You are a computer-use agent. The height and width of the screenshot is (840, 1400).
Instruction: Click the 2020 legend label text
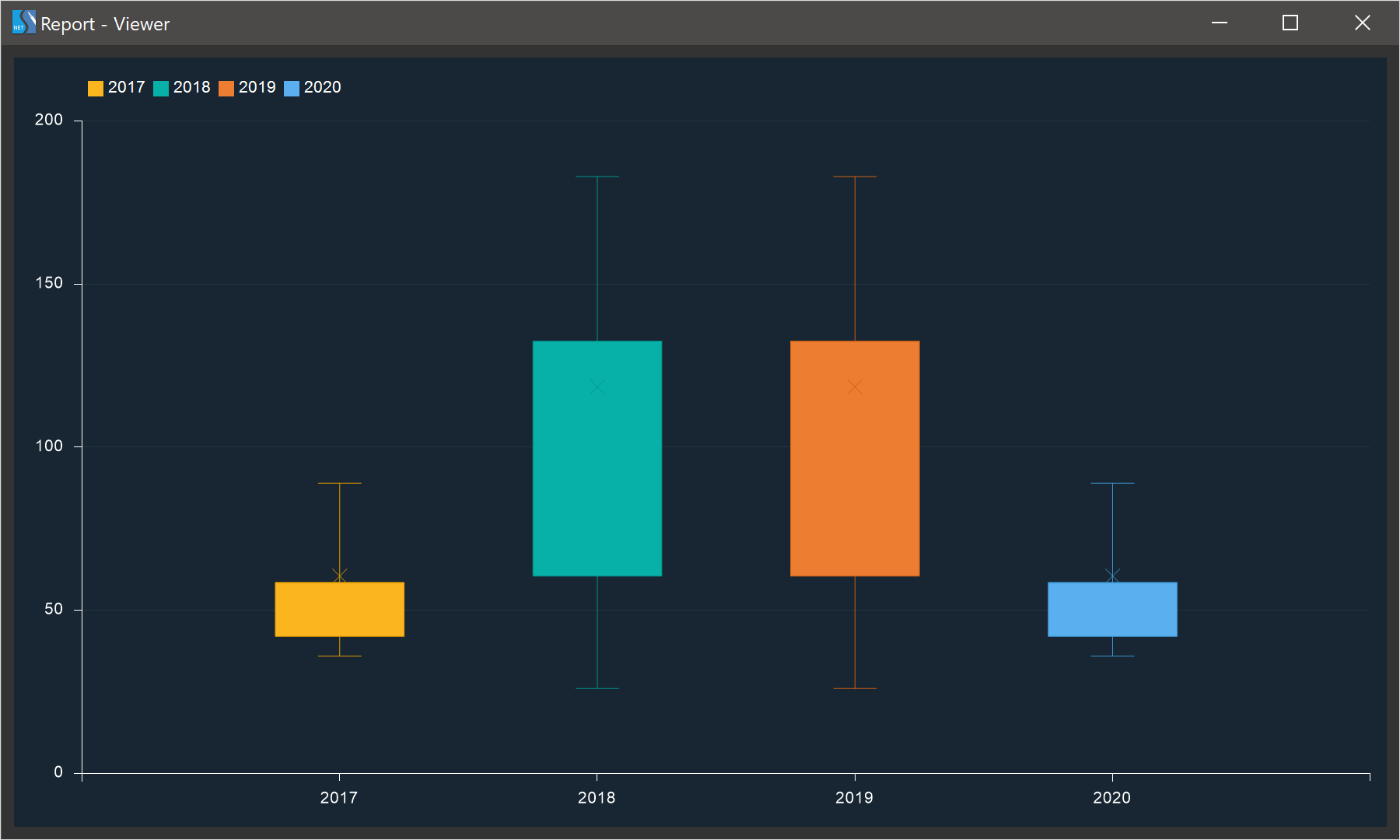tap(323, 87)
